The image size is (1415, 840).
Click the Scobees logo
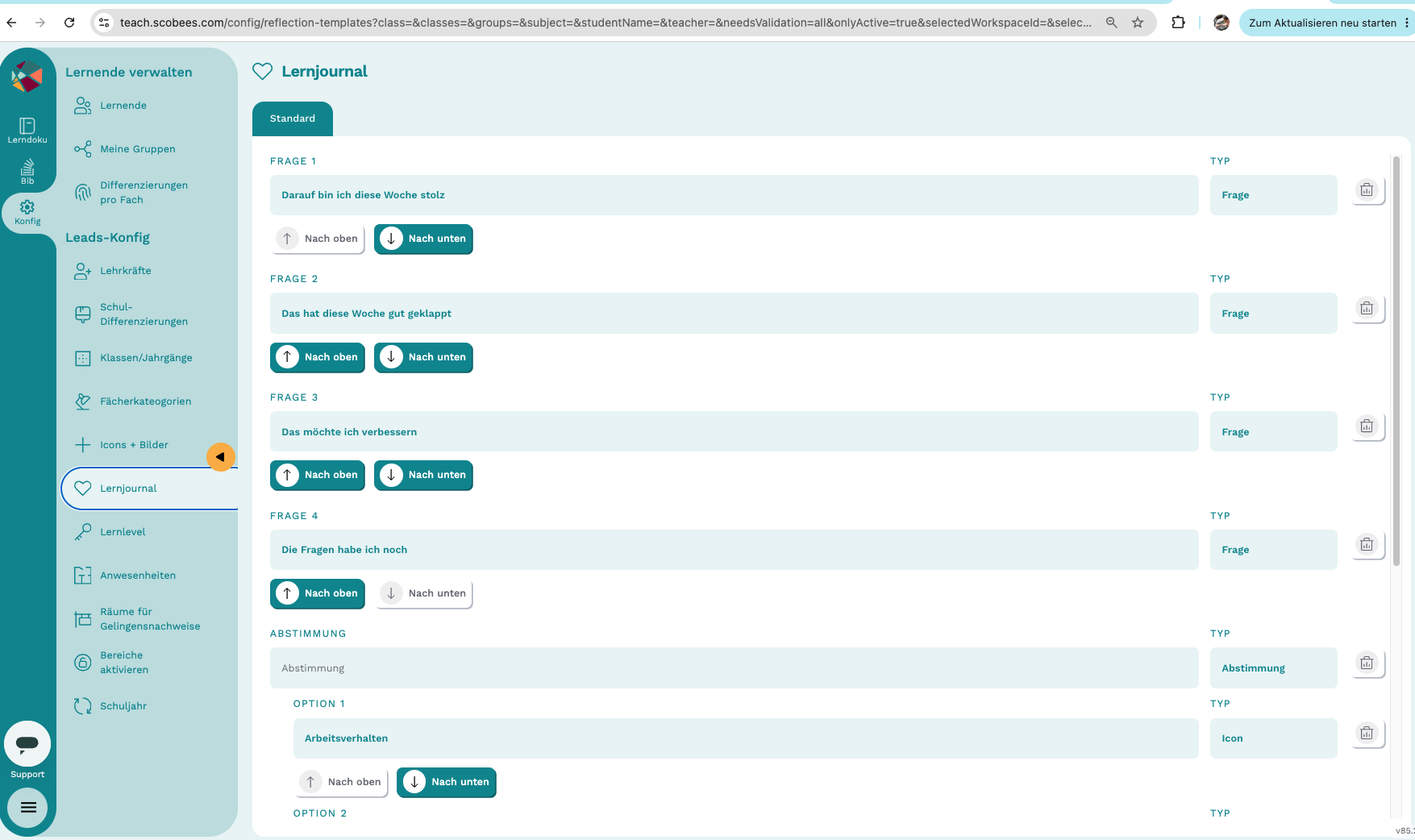27,77
